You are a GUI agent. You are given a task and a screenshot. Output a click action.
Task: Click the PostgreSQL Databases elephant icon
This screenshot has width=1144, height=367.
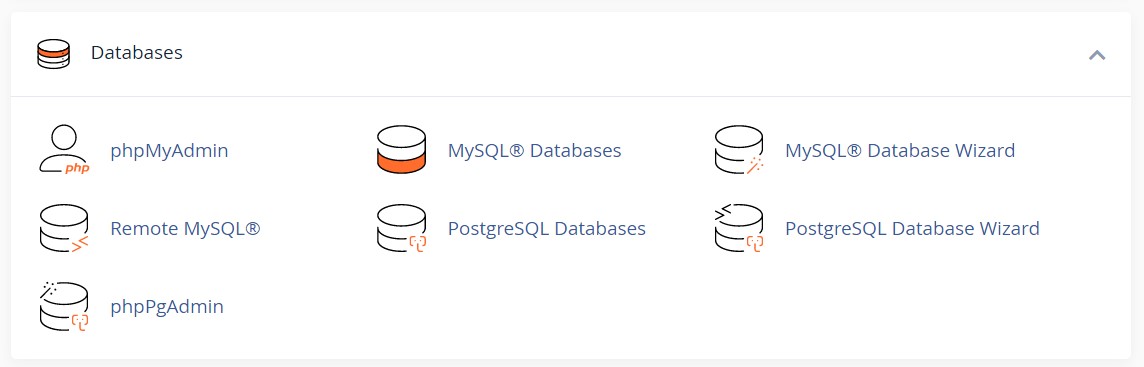coord(401,228)
